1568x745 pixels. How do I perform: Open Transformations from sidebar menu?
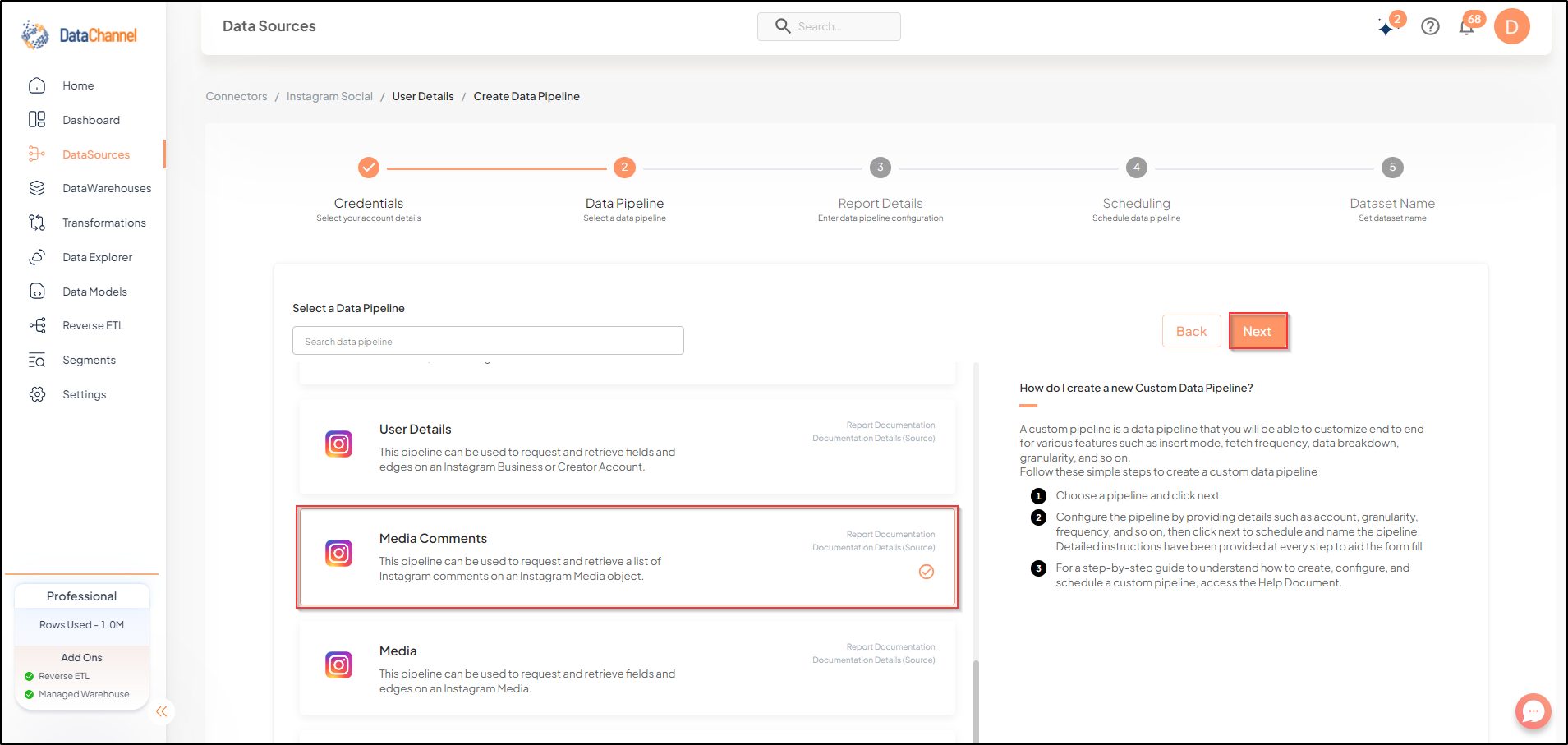coord(104,223)
